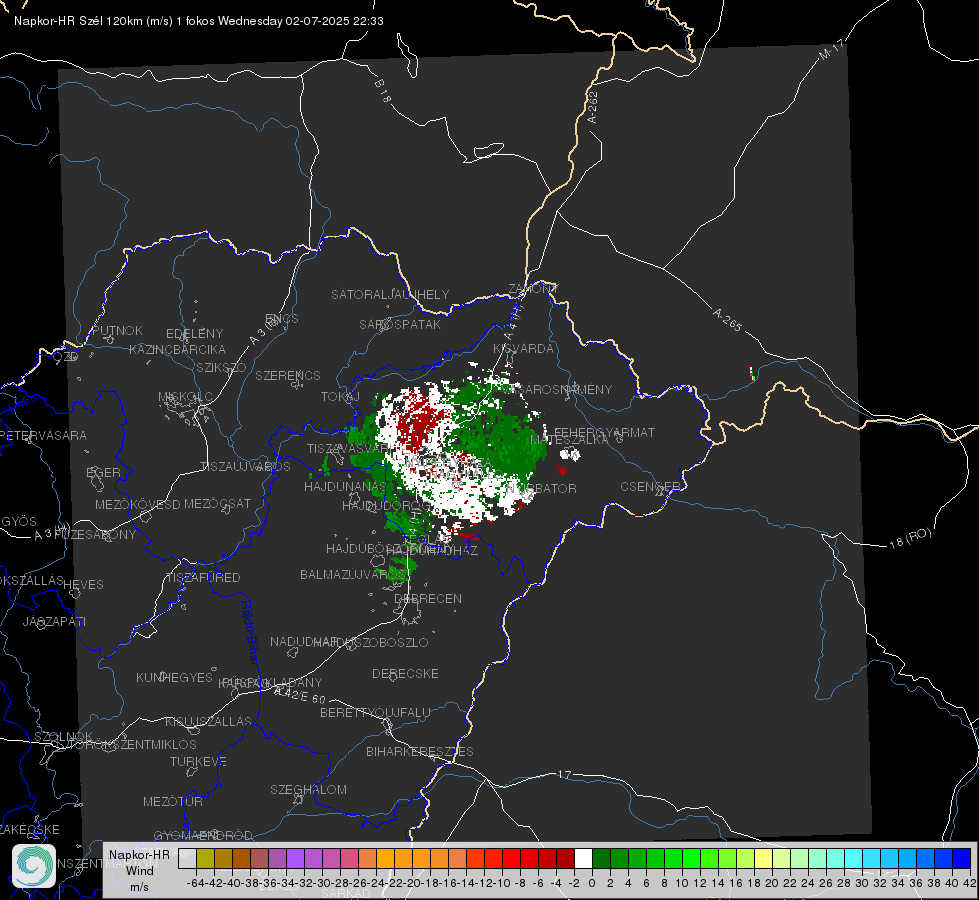Click the 'A42/E 60' road label
Screen dimensions: 979x900
coord(300,695)
